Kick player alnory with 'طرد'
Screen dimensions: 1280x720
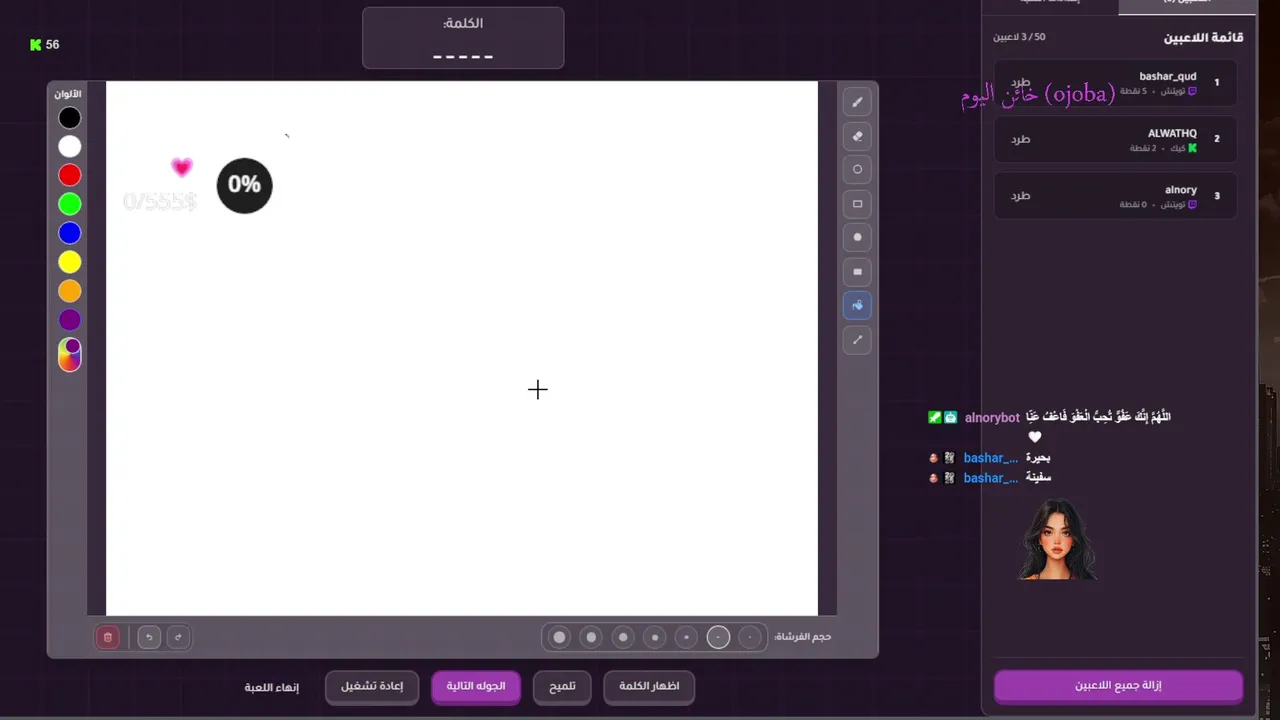point(1020,196)
